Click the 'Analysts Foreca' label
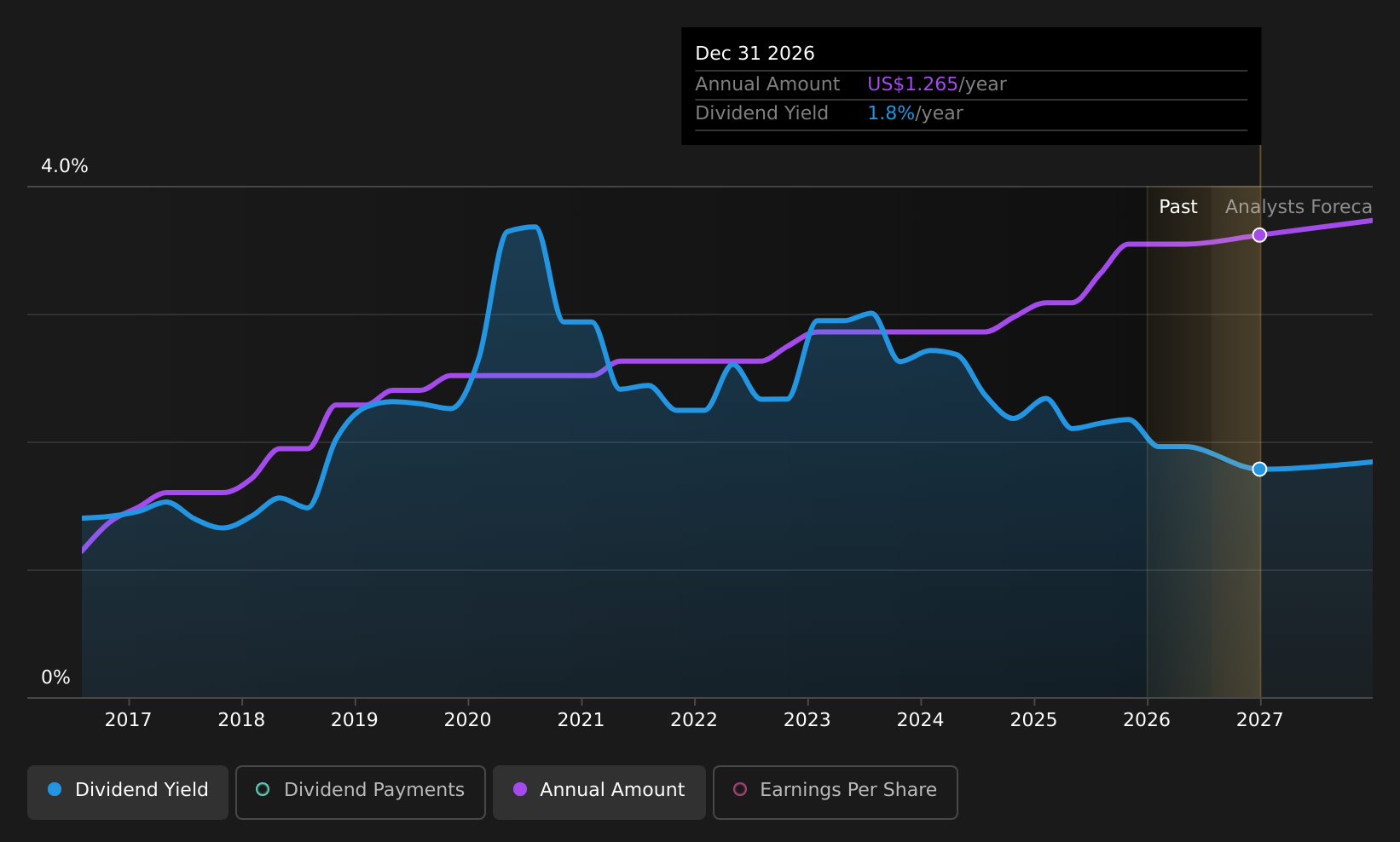Viewport: 1400px width, 842px height. [1299, 207]
